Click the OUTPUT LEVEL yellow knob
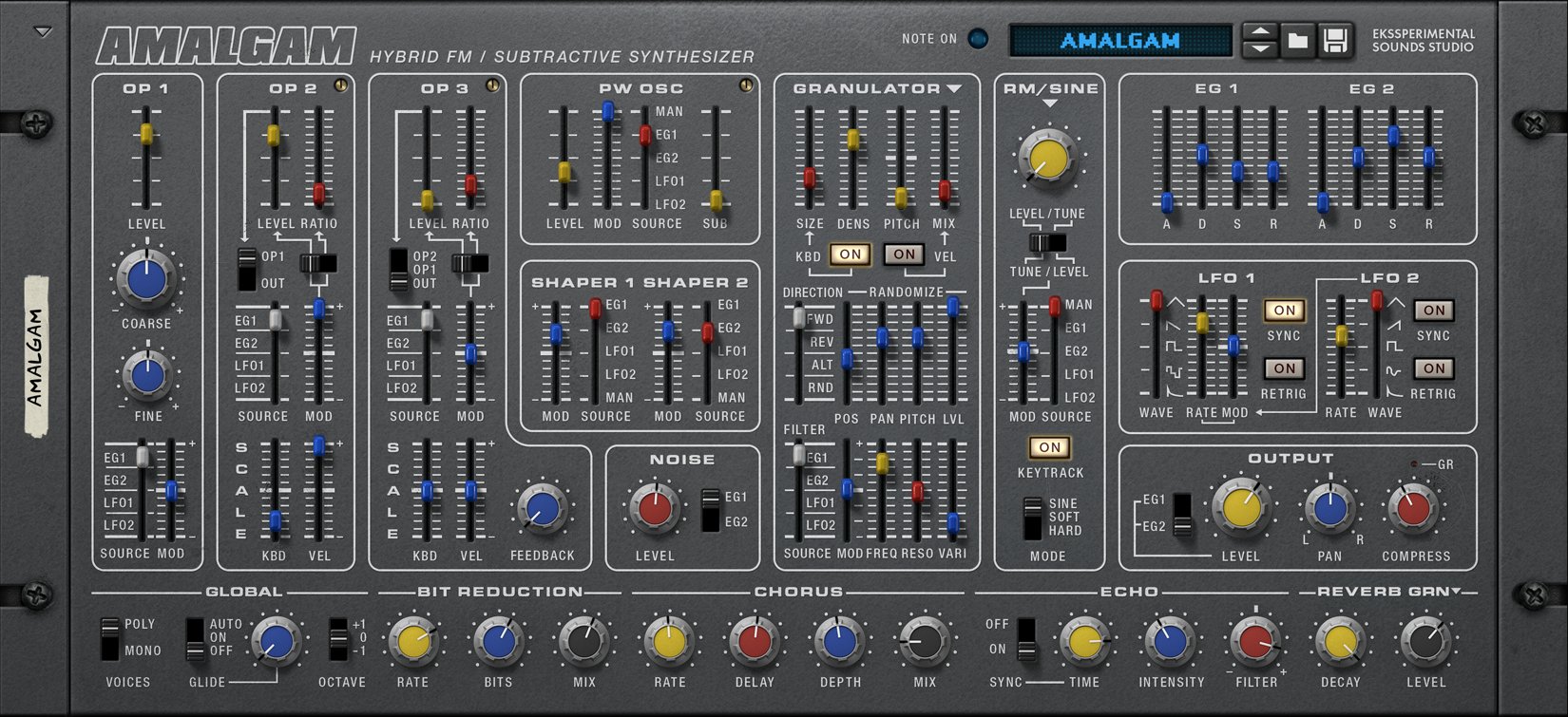 (x=1240, y=508)
